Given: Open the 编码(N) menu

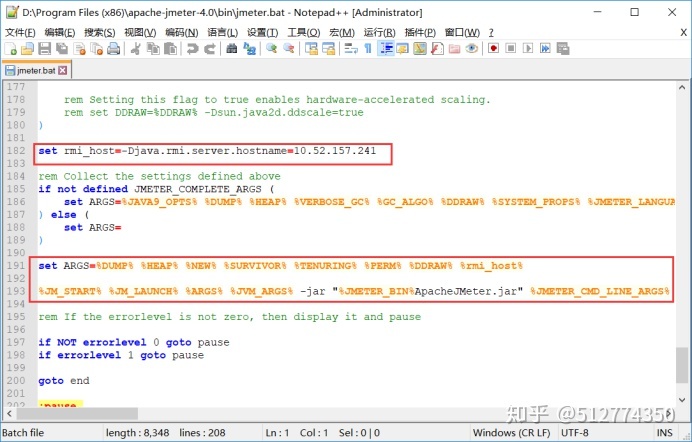Looking at the screenshot, I should [x=181, y=33].
